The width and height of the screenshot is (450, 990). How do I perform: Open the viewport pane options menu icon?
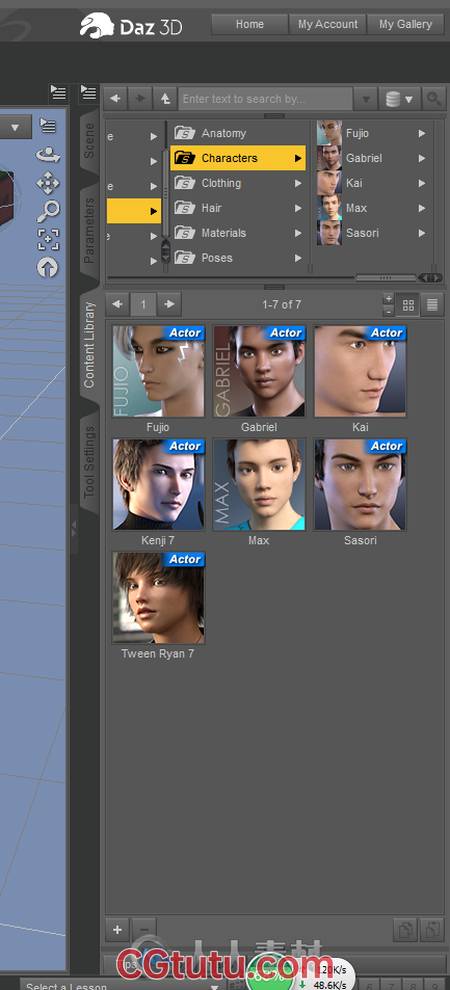coord(58,93)
